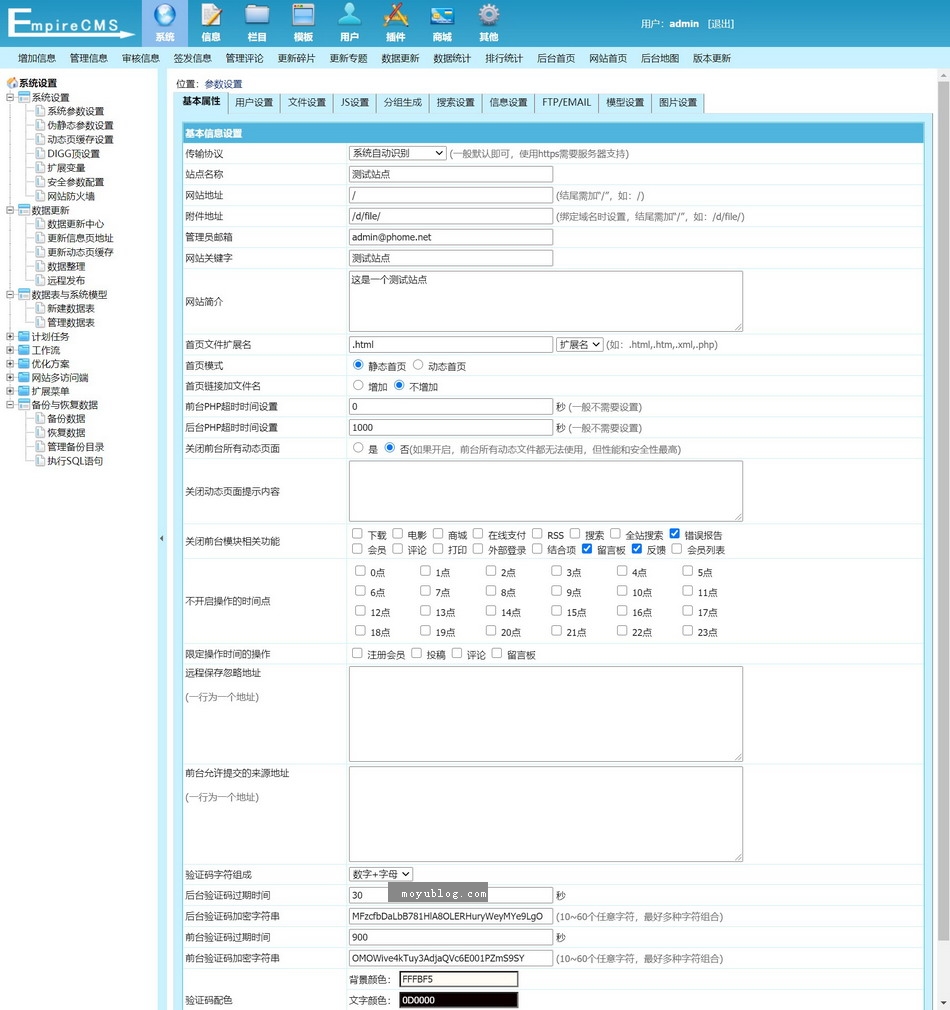
Task: Collapse the 系统设置 tree node
Action: click(10, 97)
